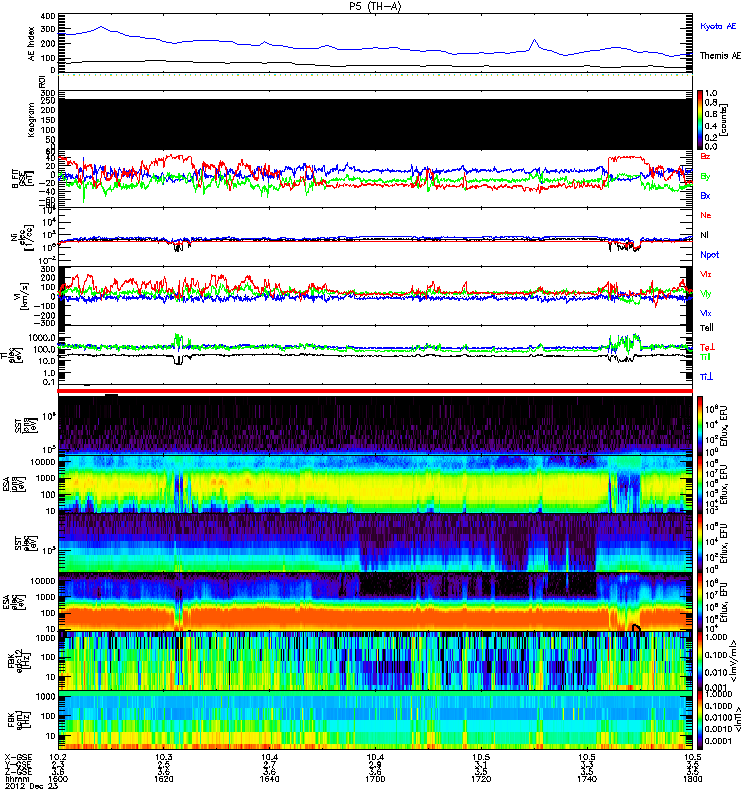Click the 10.3 X-GSE position value
This screenshot has width=750, height=800.
click(164, 757)
